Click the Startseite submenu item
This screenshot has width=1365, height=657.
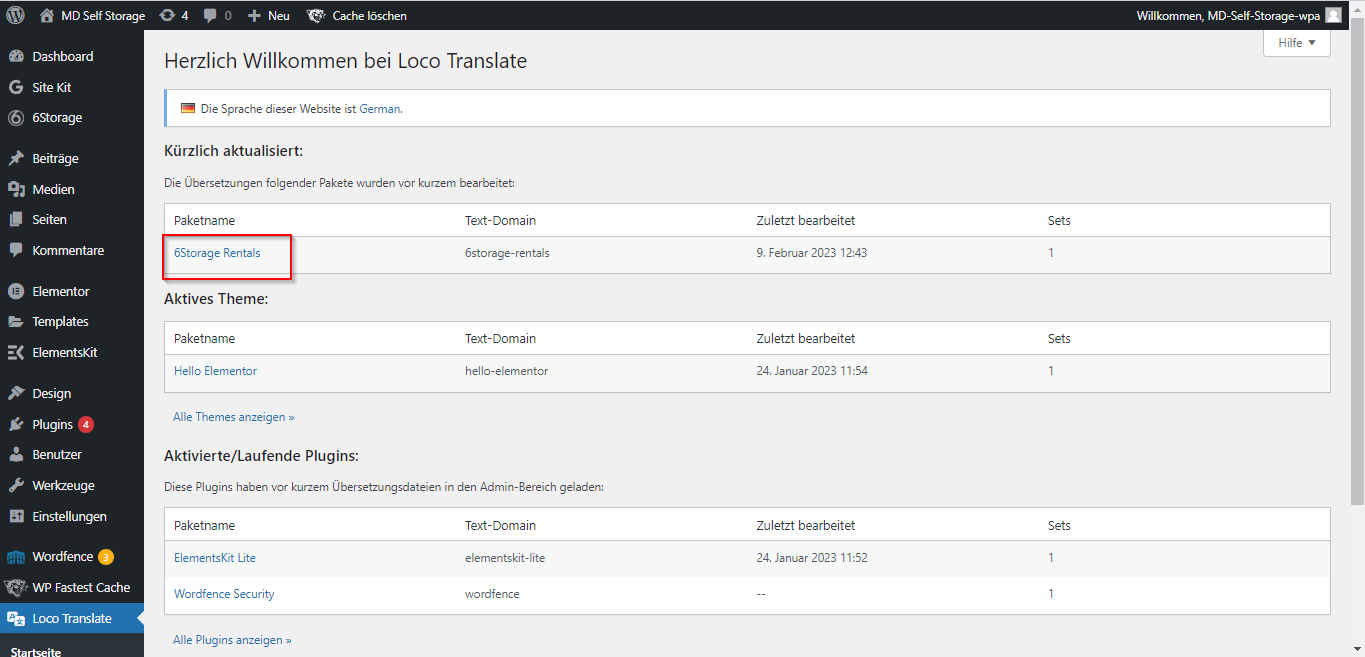pyautogui.click(x=35, y=651)
